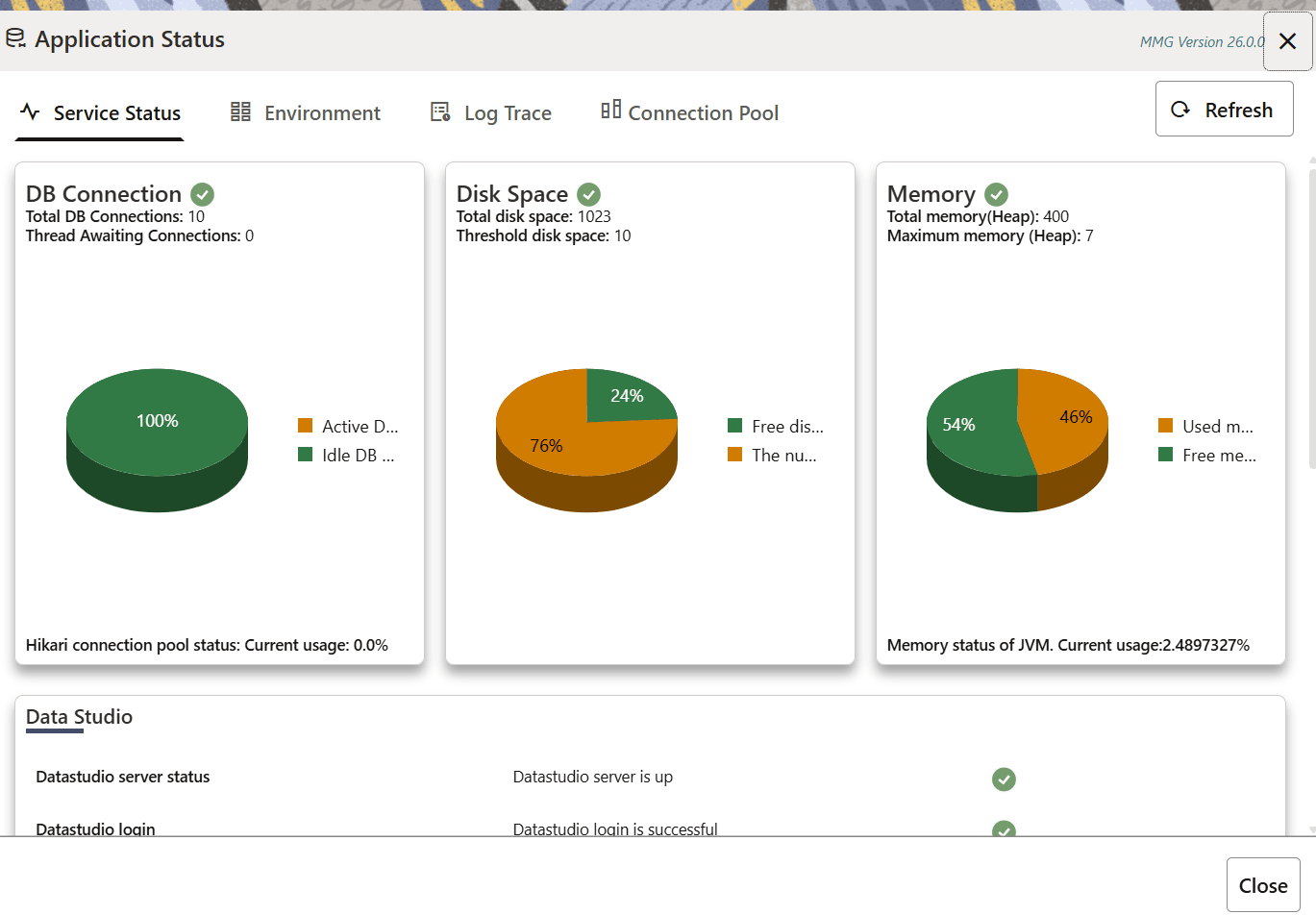Click the Environment grid icon
The height and width of the screenshot is (915, 1316).
[240, 111]
